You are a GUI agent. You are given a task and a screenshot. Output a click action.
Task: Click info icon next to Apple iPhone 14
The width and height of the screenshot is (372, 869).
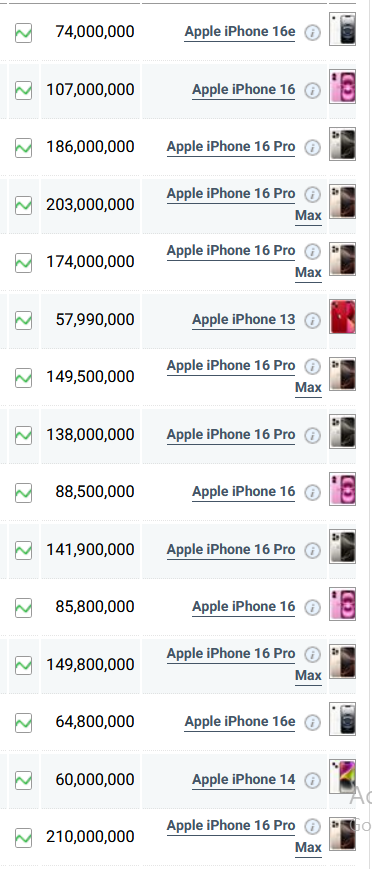(313, 780)
